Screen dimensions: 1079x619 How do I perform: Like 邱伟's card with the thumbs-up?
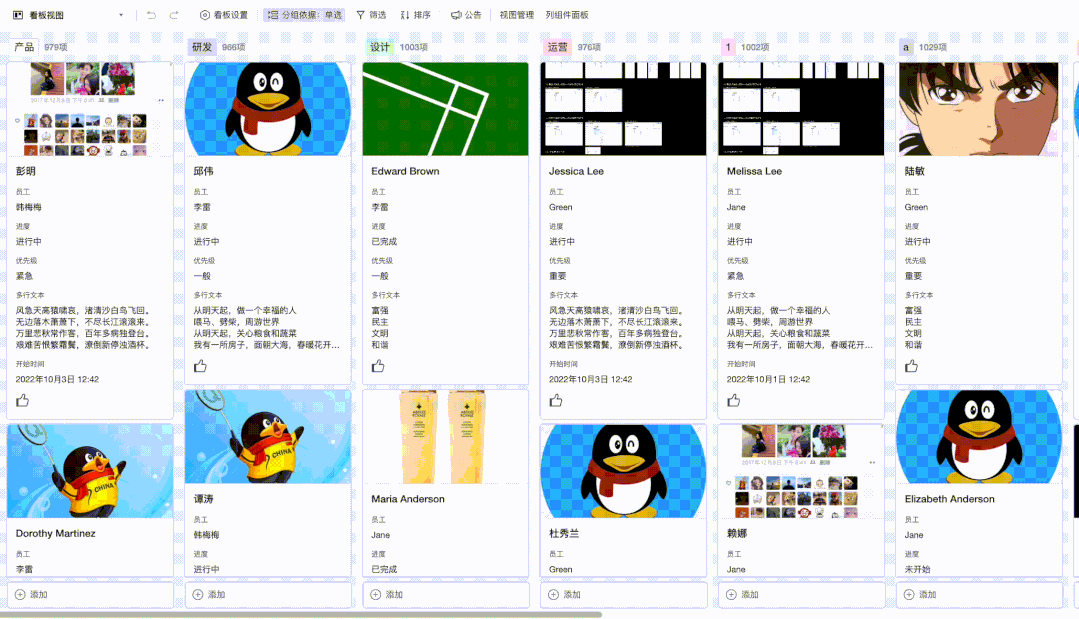[x=201, y=365]
